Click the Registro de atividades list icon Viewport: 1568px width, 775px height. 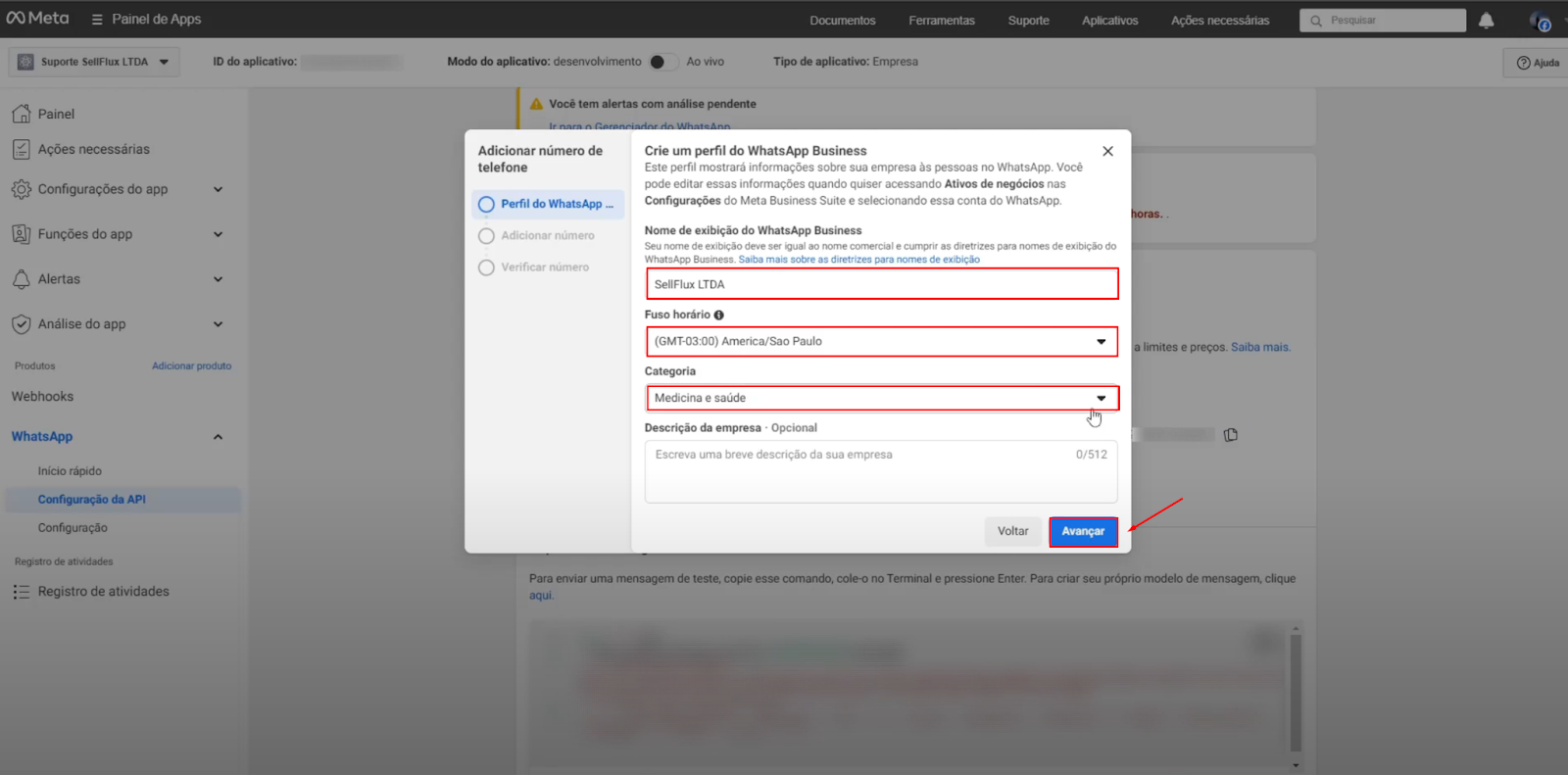click(x=21, y=592)
